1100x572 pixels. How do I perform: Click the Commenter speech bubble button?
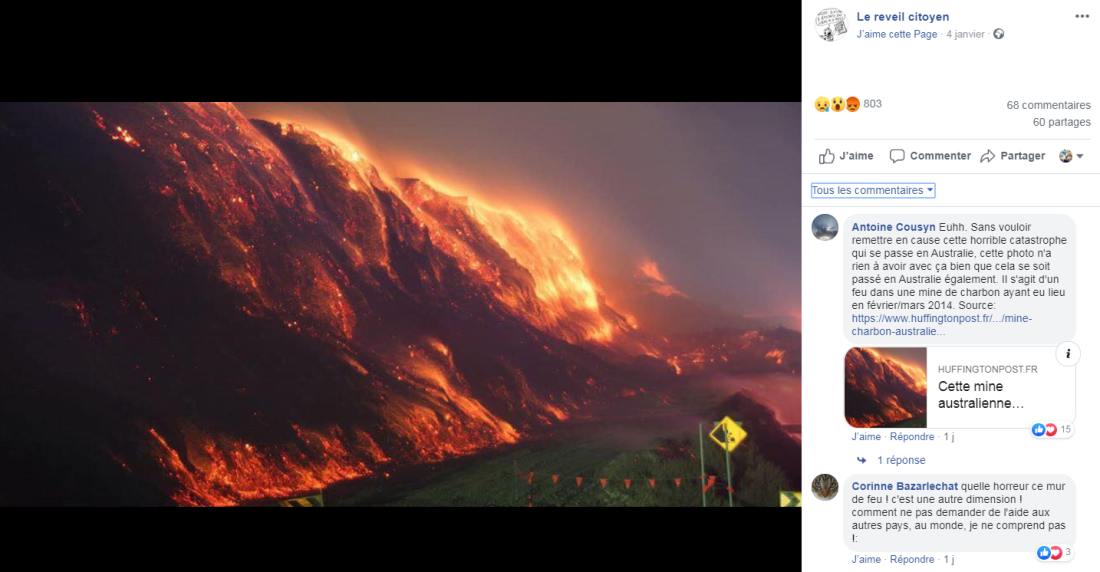tap(930, 156)
